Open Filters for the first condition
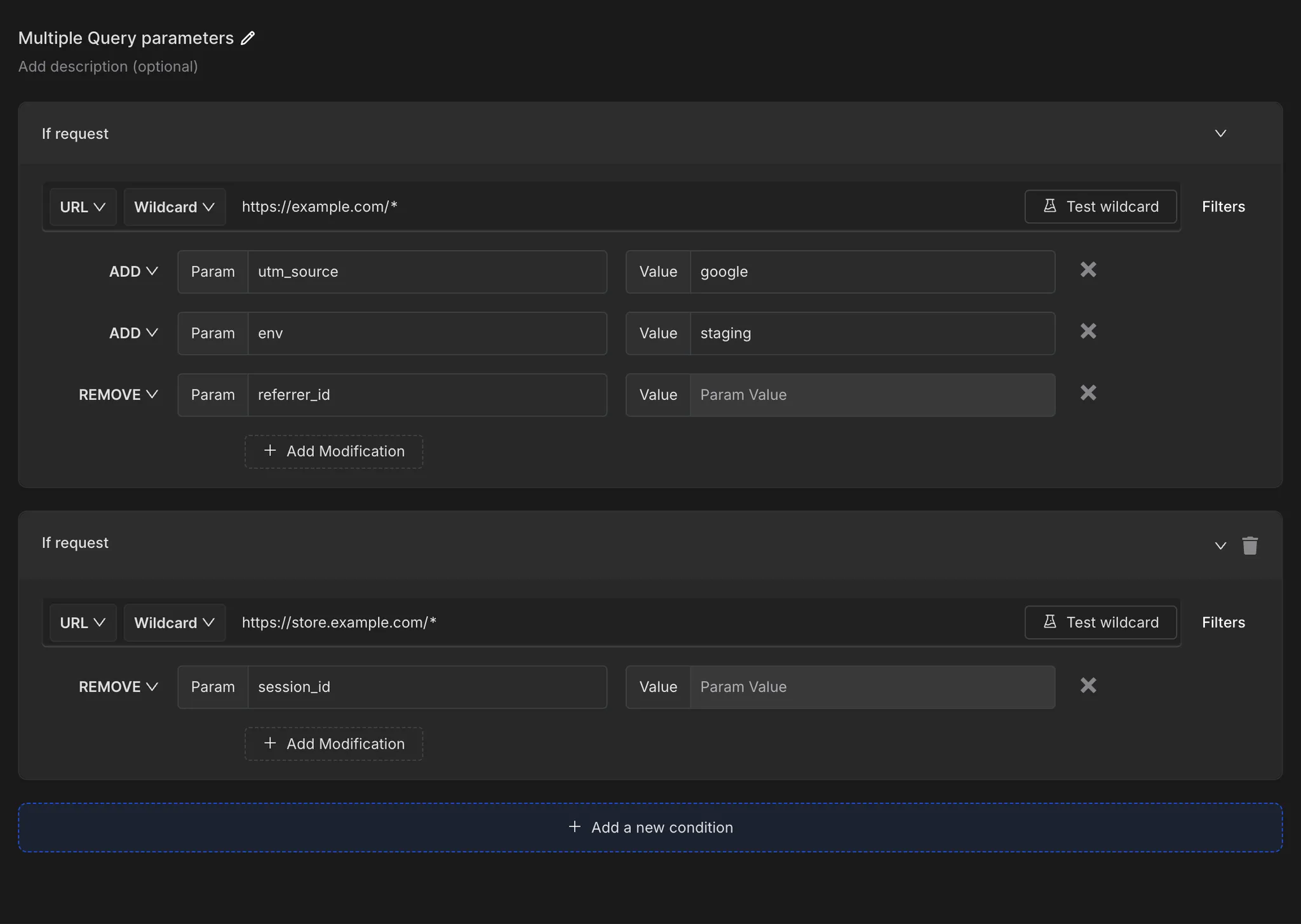Image resolution: width=1301 pixels, height=924 pixels. (1223, 207)
